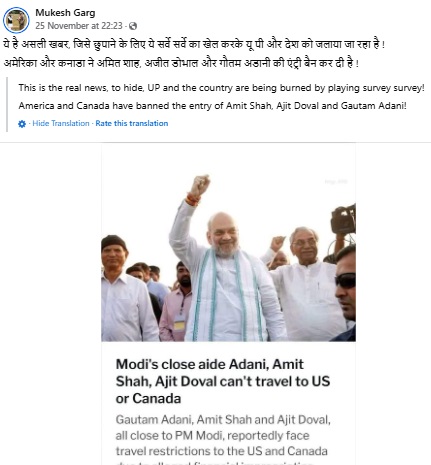431x465 pixels.
Task: Click the translated line 'This is the real news'
Action: (221, 88)
